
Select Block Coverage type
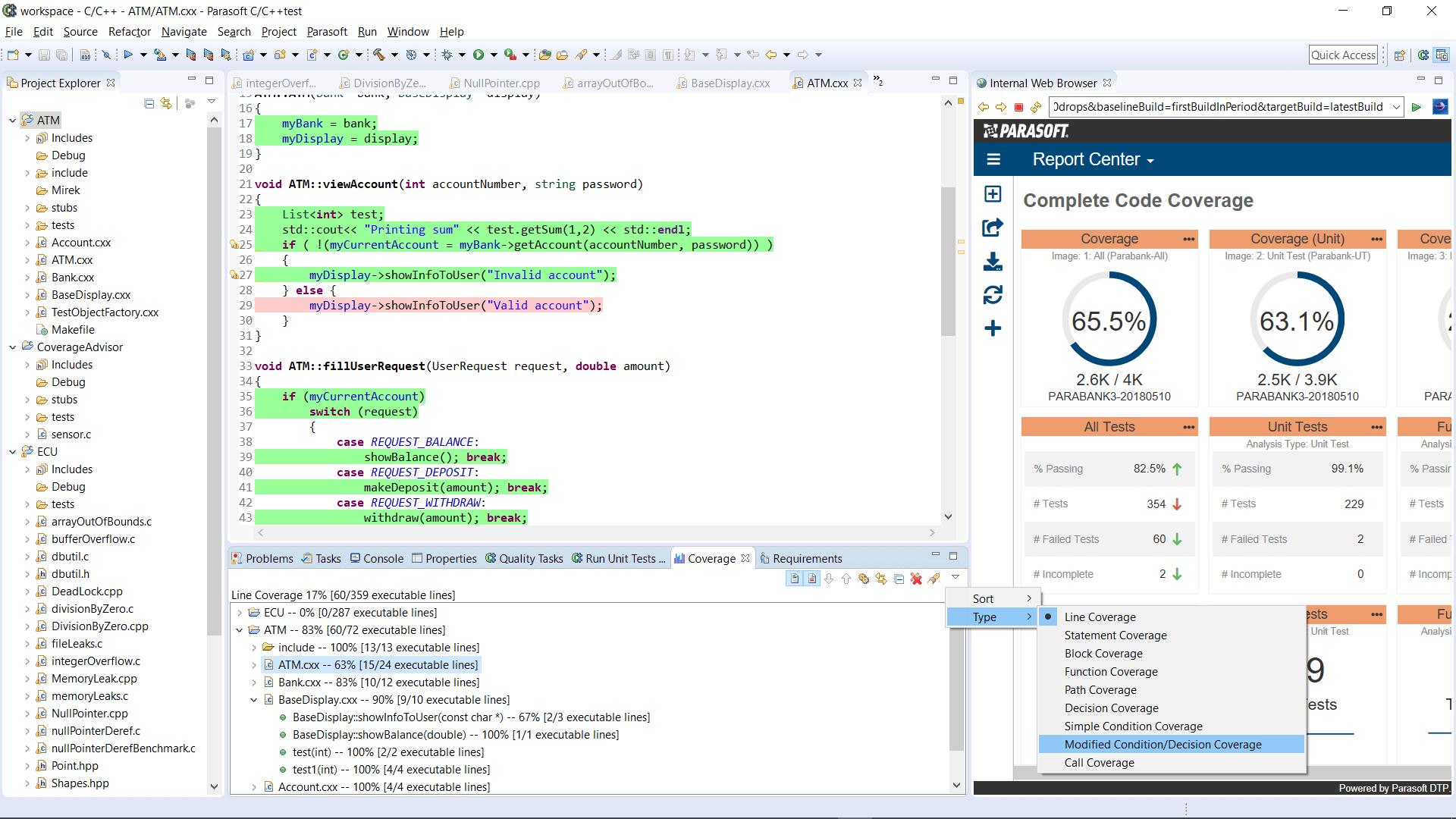[1103, 654]
